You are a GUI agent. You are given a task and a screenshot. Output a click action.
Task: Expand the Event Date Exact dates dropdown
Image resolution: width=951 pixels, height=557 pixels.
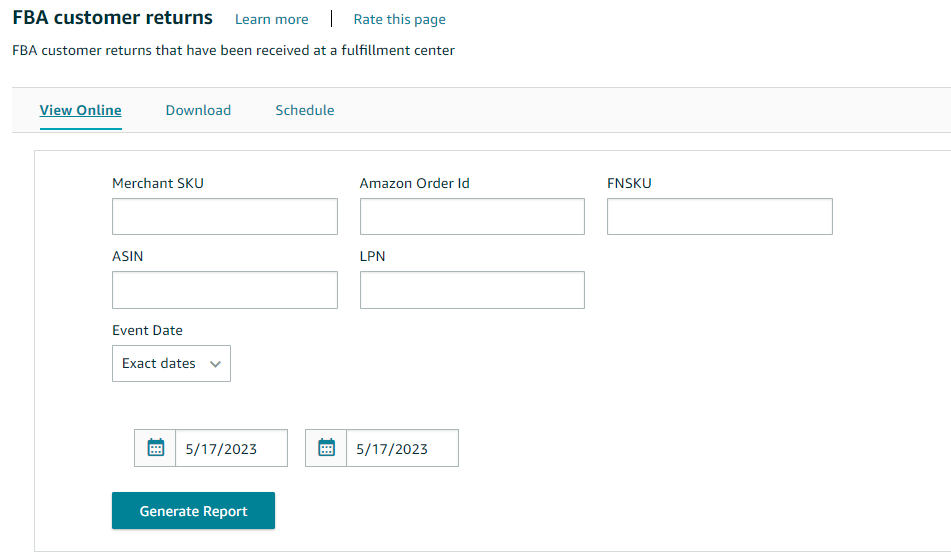pyautogui.click(x=171, y=363)
